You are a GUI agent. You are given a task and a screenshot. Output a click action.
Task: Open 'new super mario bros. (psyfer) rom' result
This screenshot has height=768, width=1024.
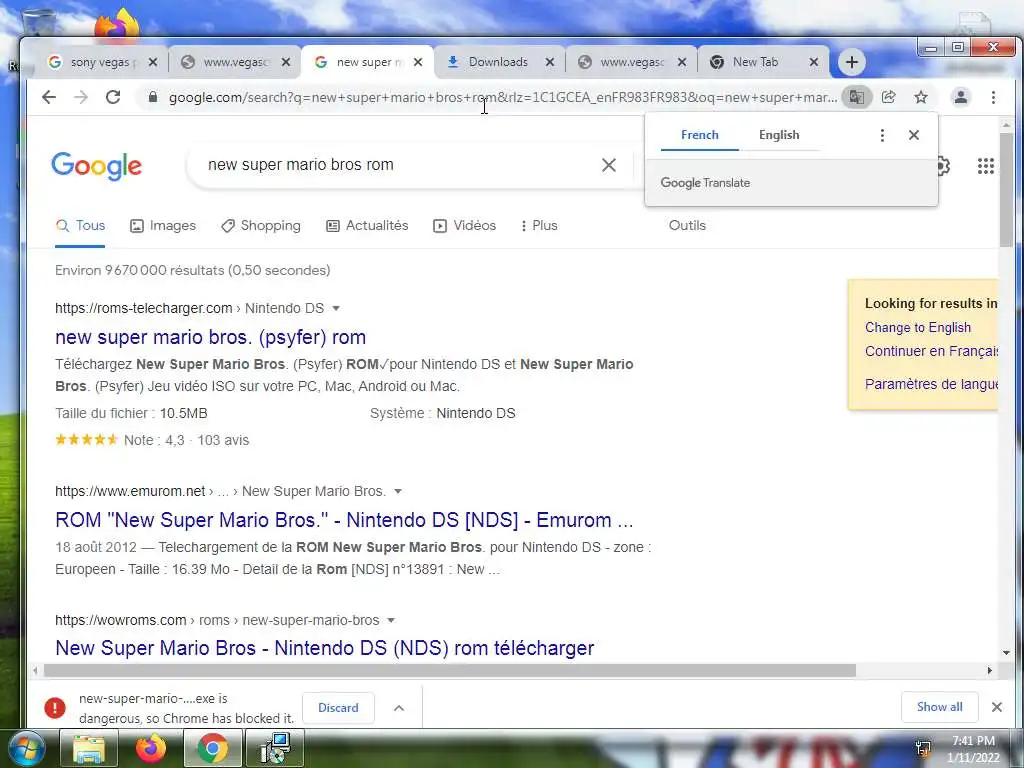point(210,337)
